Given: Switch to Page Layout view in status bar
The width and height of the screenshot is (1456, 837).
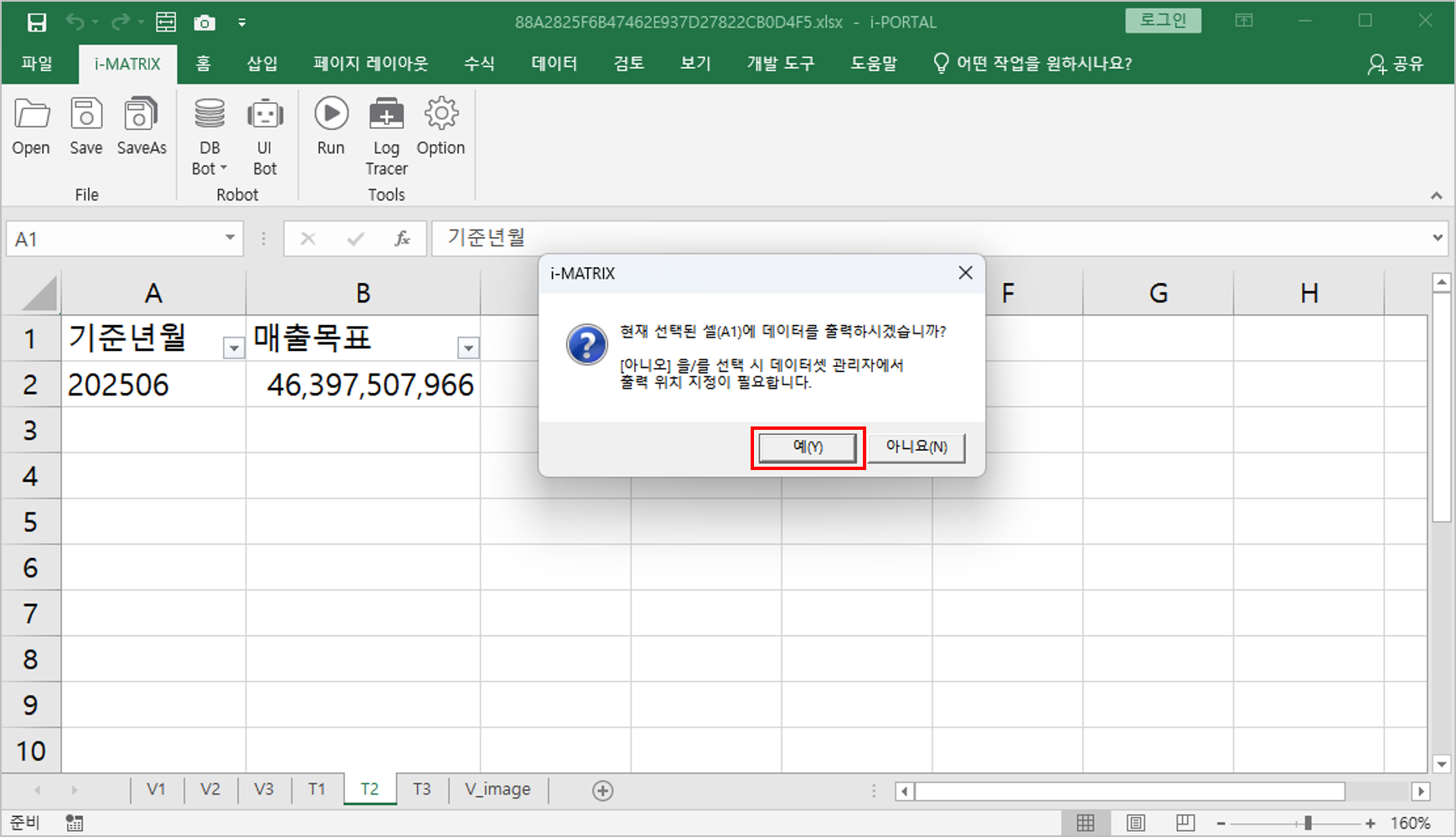Looking at the screenshot, I should pyautogui.click(x=1136, y=823).
